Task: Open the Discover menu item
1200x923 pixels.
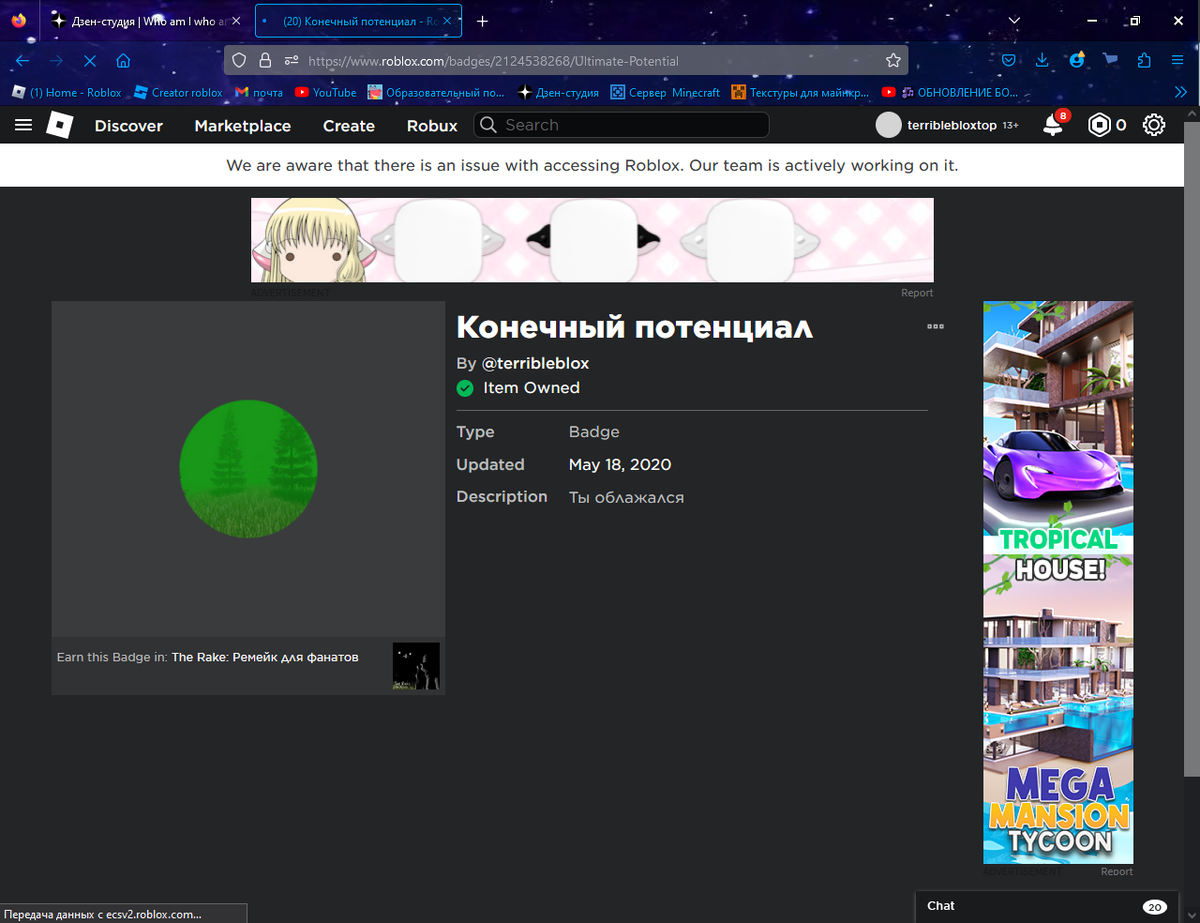Action: [129, 125]
